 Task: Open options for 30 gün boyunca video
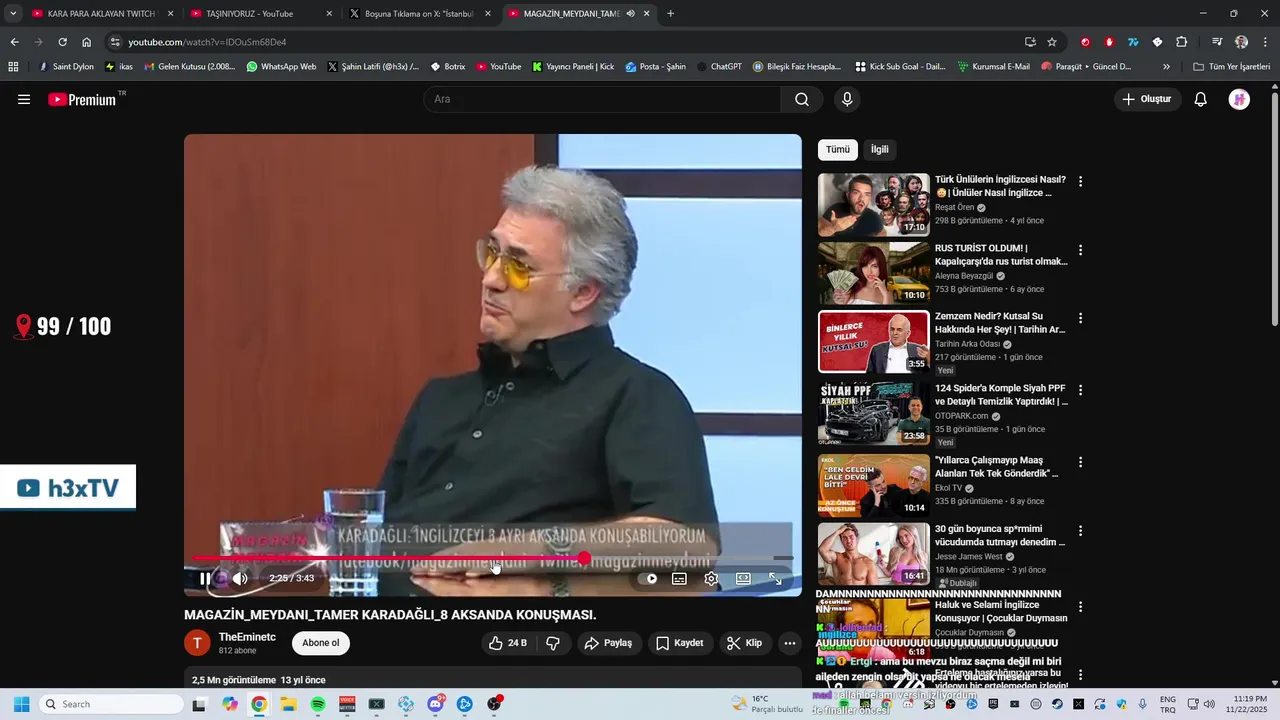[1080, 530]
